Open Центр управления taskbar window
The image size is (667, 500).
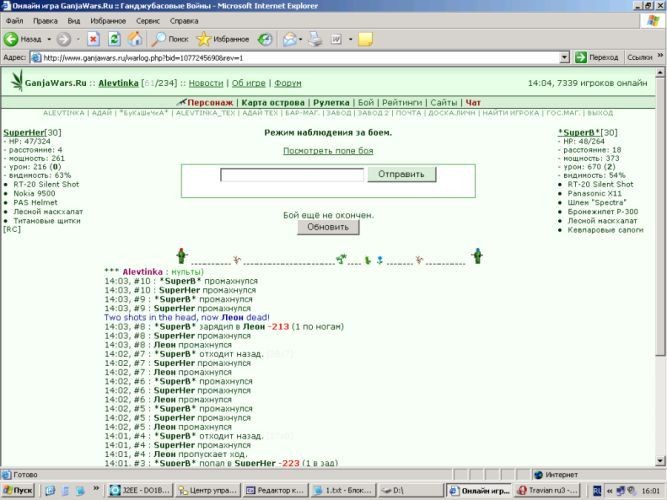pyautogui.click(x=208, y=491)
